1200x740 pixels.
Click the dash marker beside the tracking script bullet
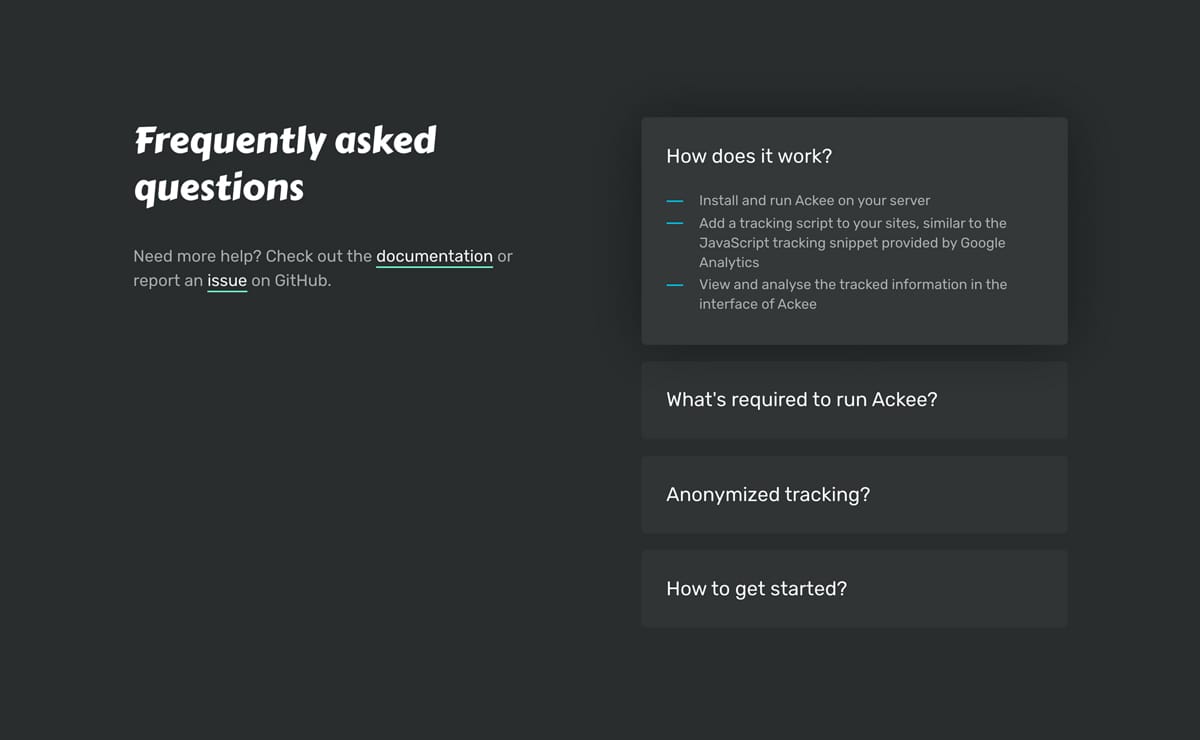tap(674, 223)
